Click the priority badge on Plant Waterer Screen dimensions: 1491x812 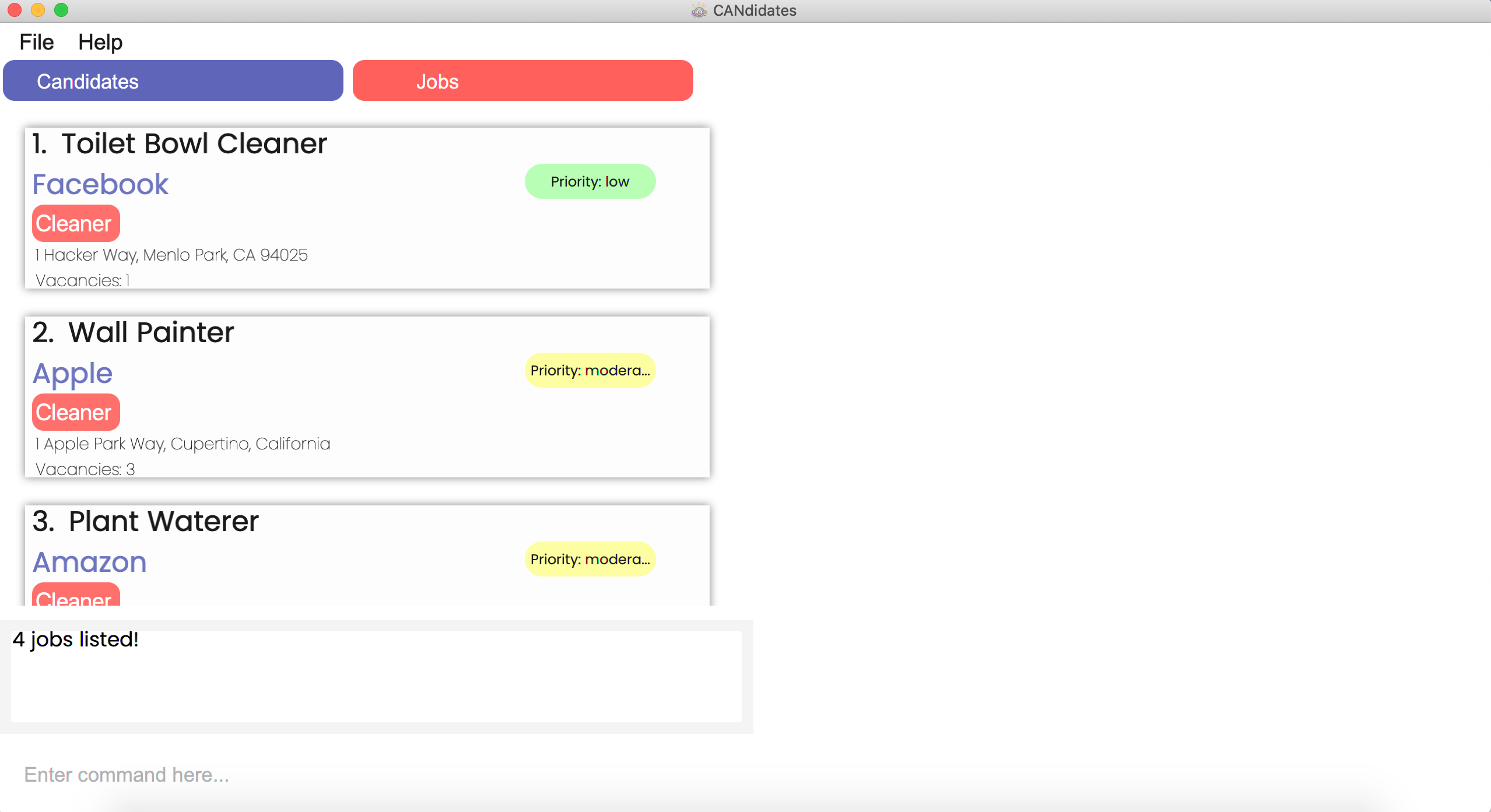click(590, 559)
